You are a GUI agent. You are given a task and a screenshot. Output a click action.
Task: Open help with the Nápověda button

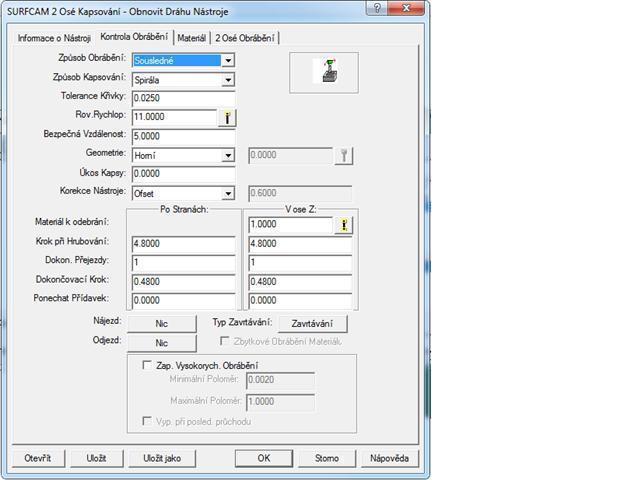390,458
